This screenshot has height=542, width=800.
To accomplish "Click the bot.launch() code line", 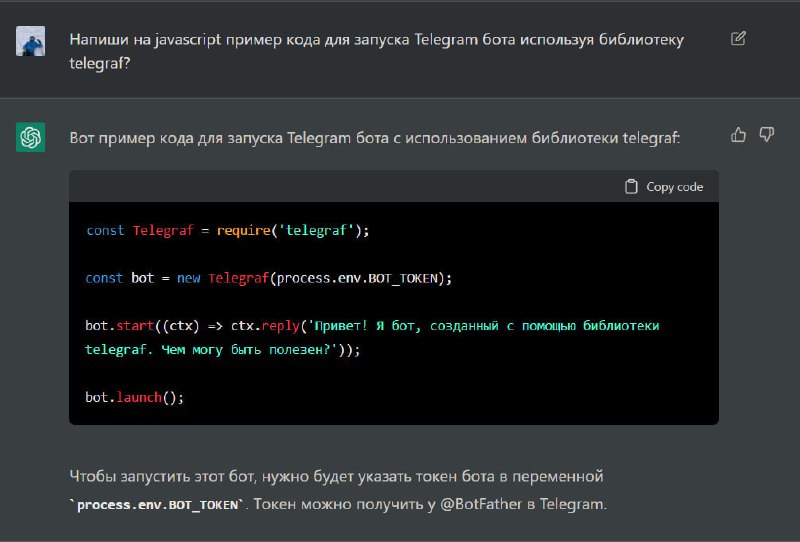I will [x=134, y=397].
